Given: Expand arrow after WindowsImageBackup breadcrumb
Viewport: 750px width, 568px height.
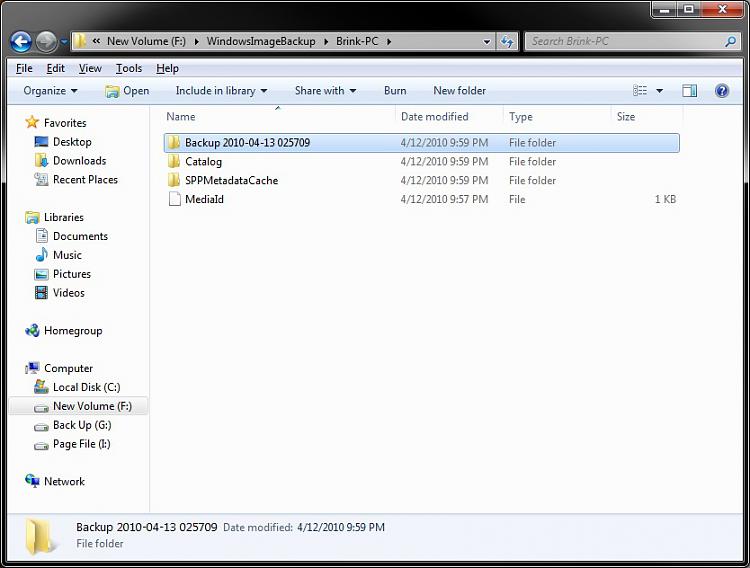Looking at the screenshot, I should click(326, 42).
